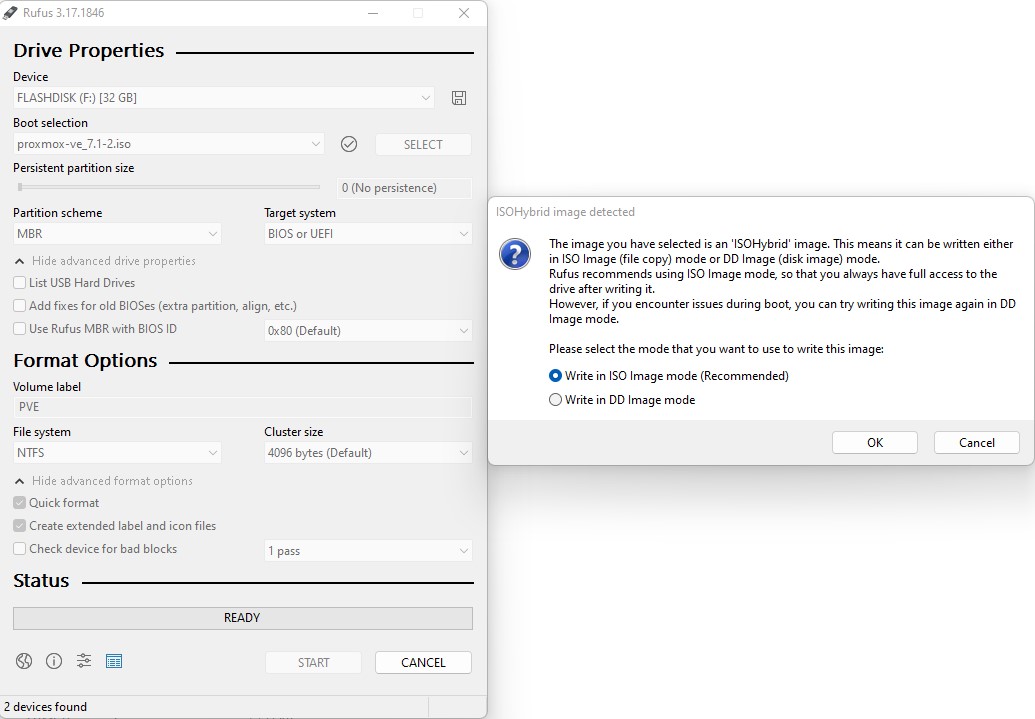The width and height of the screenshot is (1035, 719).
Task: Click the READY status progress bar
Action: coord(243,618)
